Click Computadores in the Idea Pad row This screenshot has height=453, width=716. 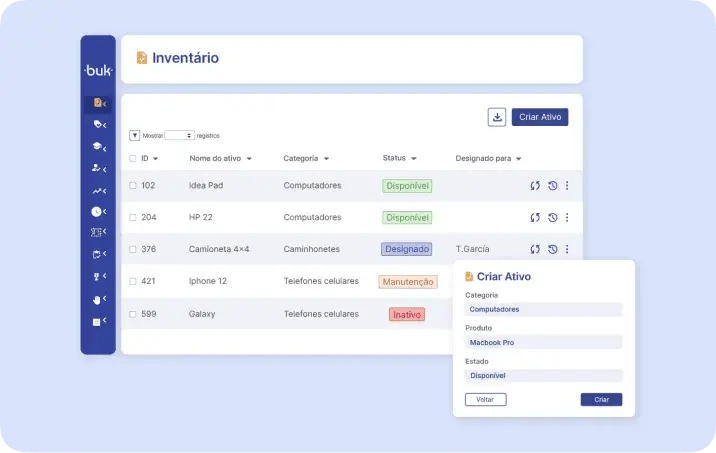312,185
